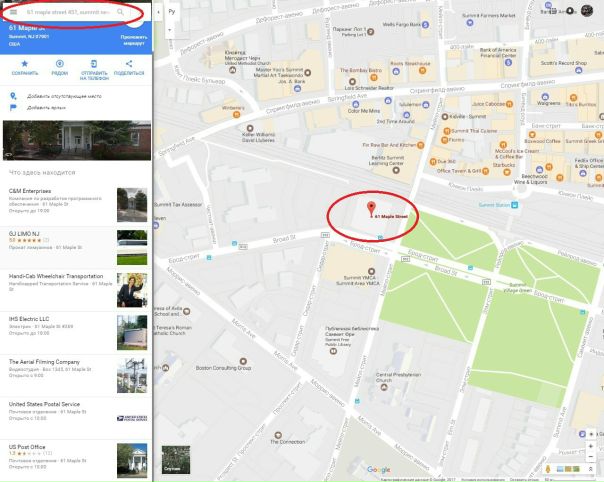
Task: Expand the imagery strip chevron at bottom right
Action: tap(592, 467)
